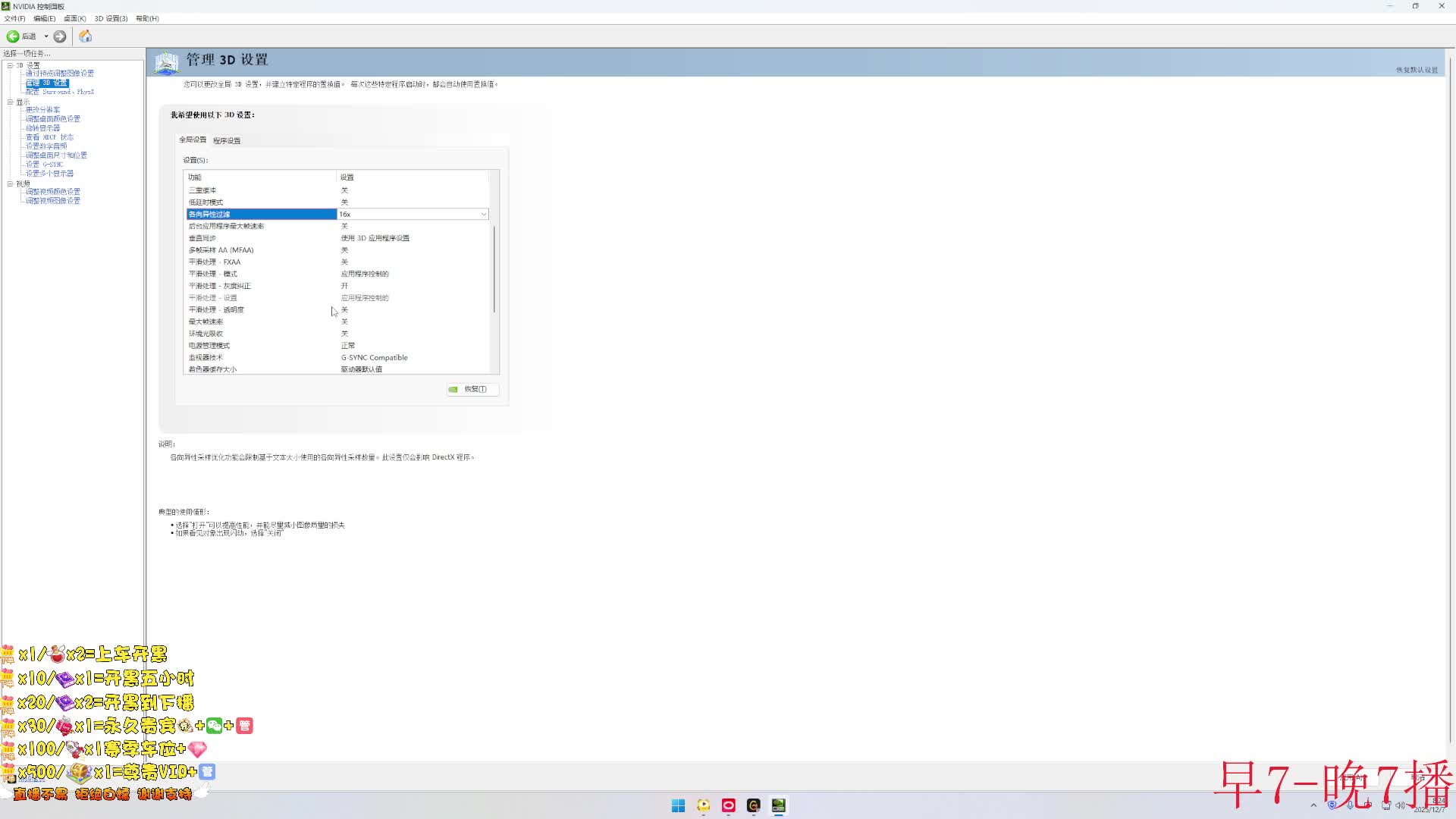Viewport: 1456px width, 819px height.
Task: Click the gray Forward arrow icon
Action: [x=60, y=36]
